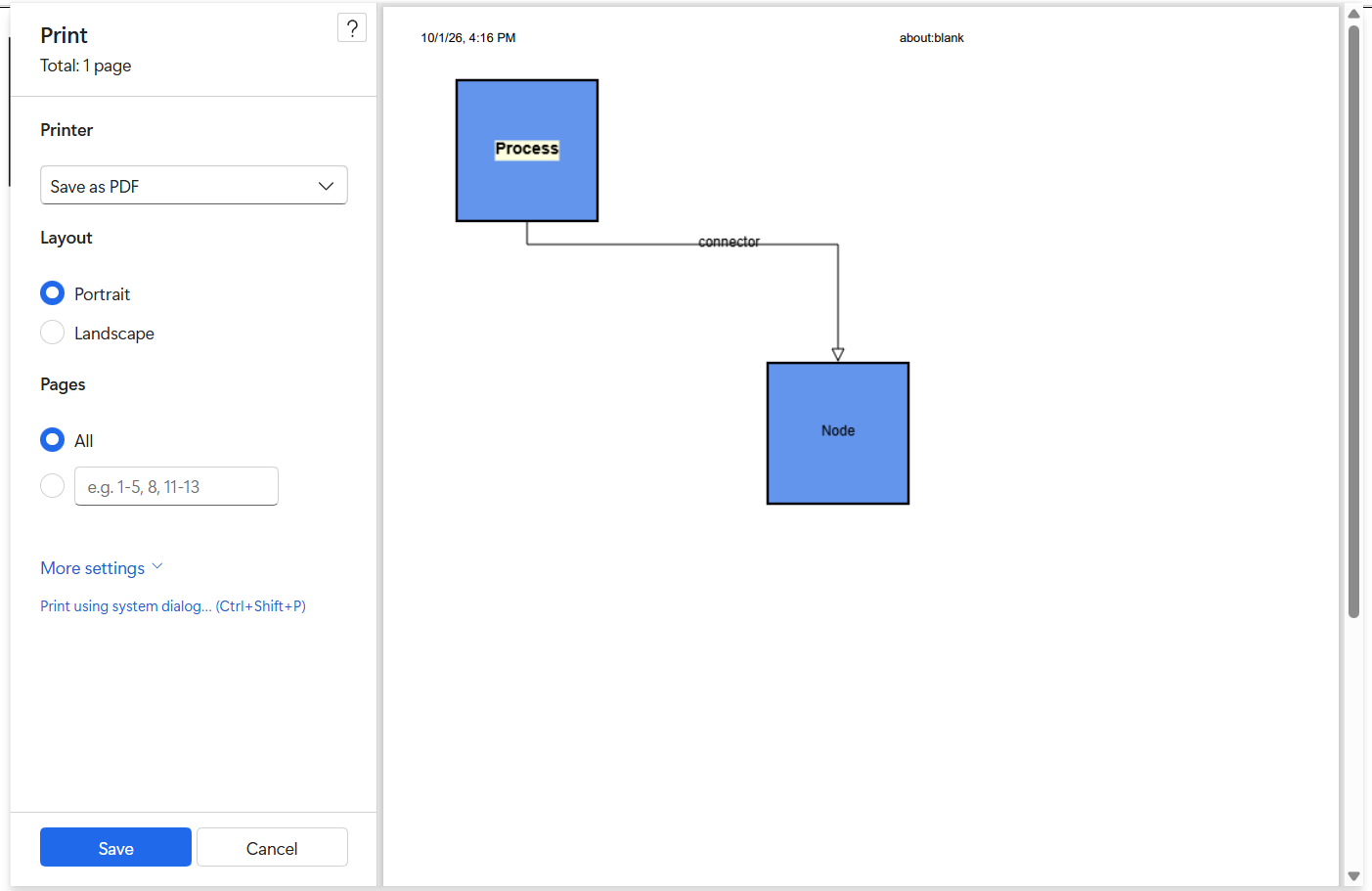
Task: Expand More settings
Action: (102, 568)
